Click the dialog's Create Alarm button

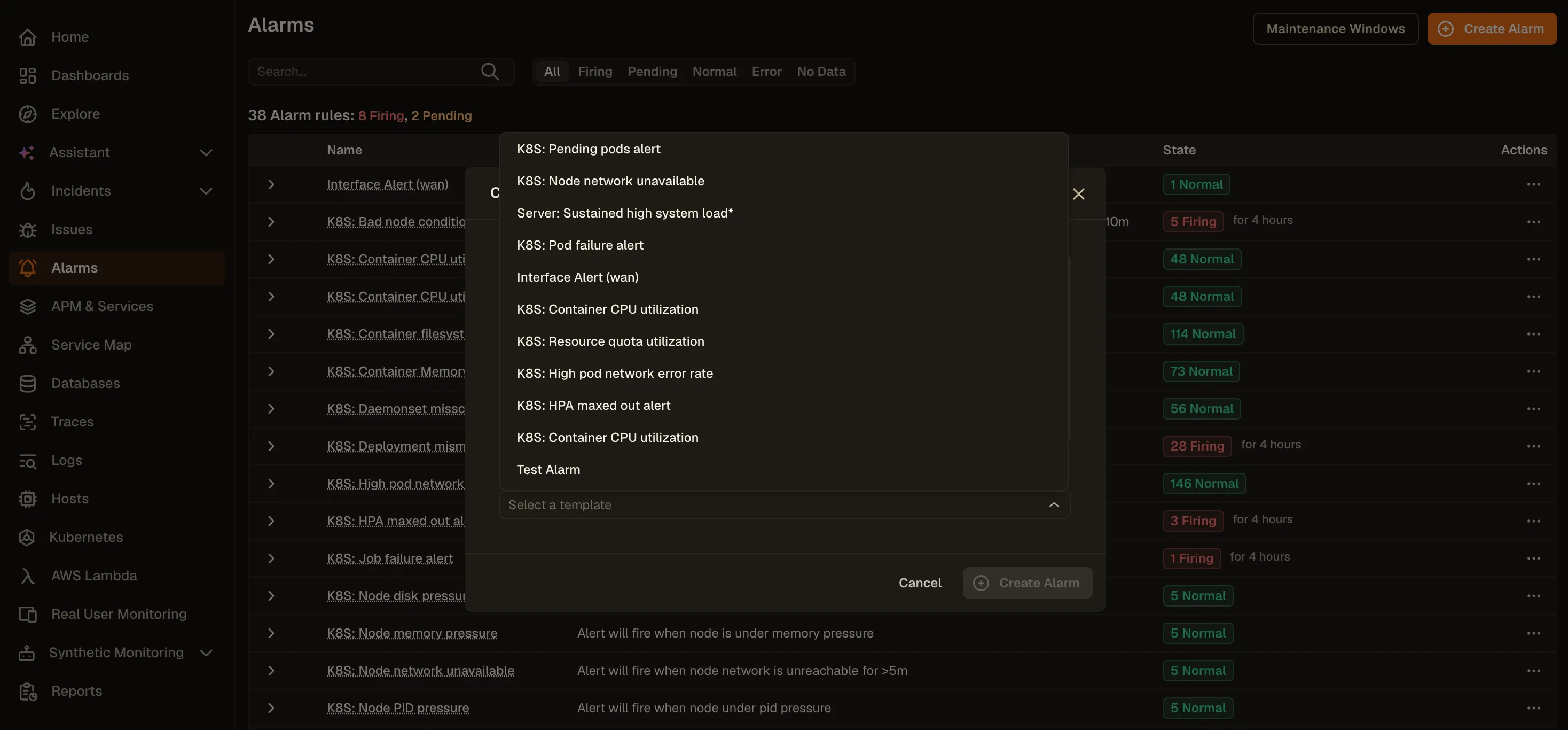click(x=1027, y=583)
